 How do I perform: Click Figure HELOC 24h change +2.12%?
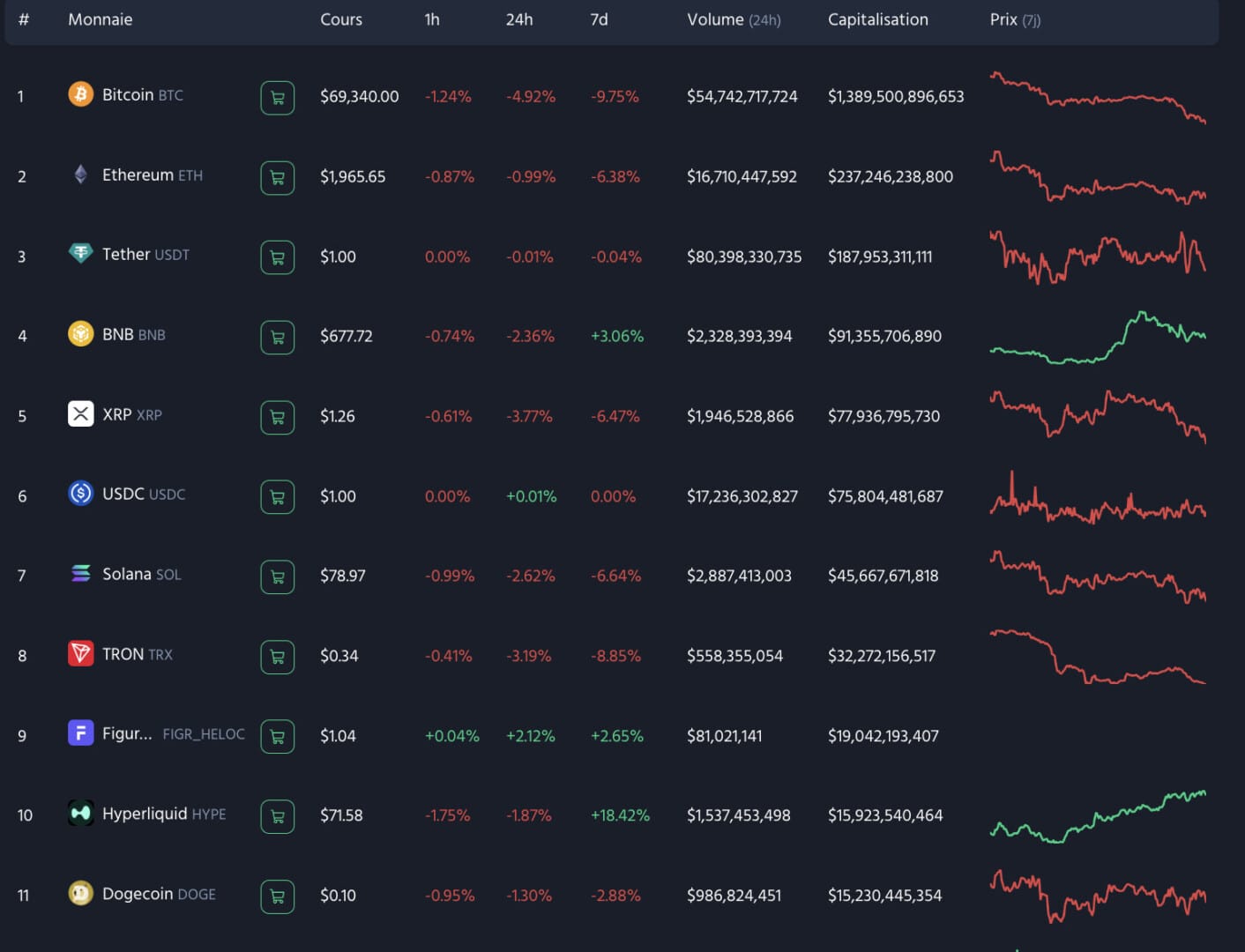[531, 735]
